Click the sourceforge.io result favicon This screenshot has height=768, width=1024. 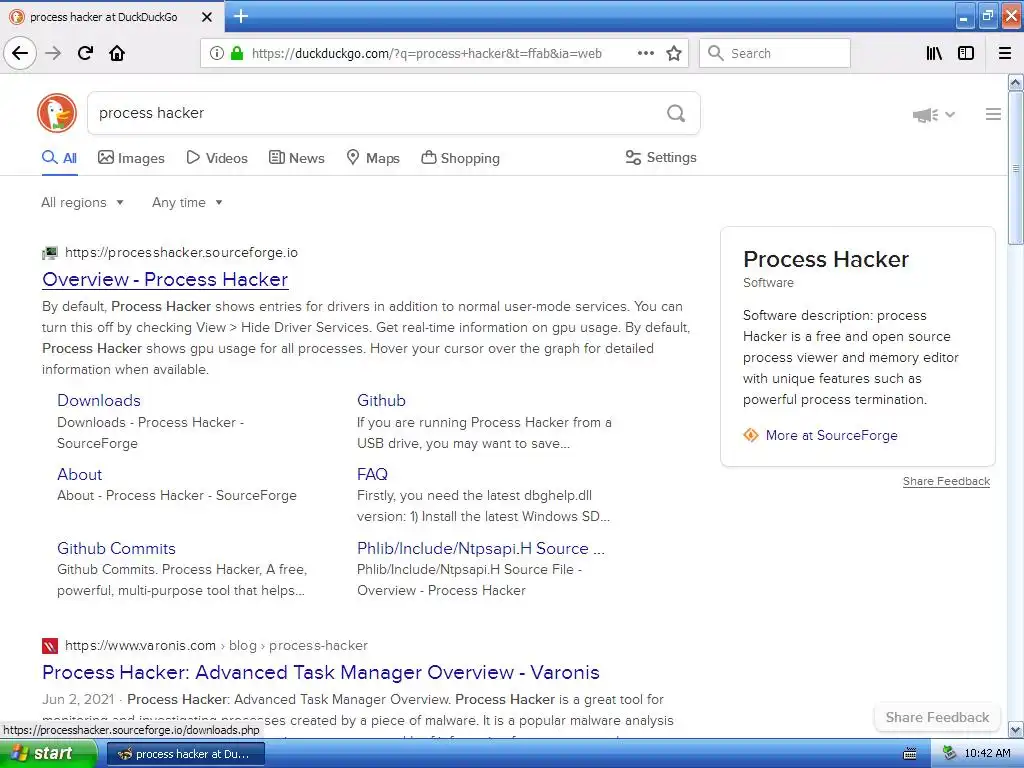(50, 253)
